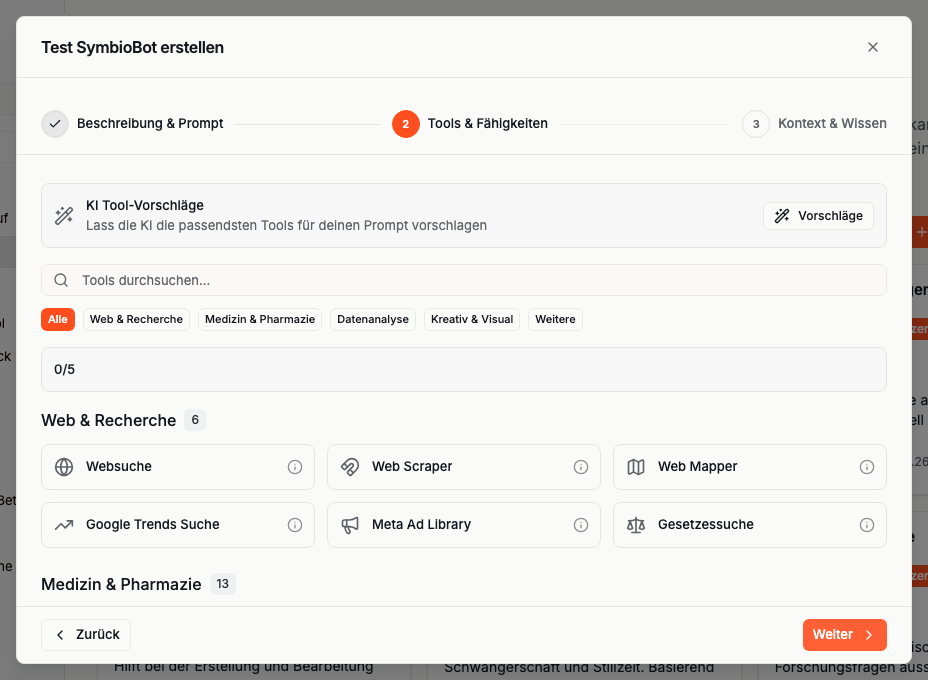Viewport: 928px width, 680px height.
Task: Show info for Google Trends Suche
Action: [295, 525]
